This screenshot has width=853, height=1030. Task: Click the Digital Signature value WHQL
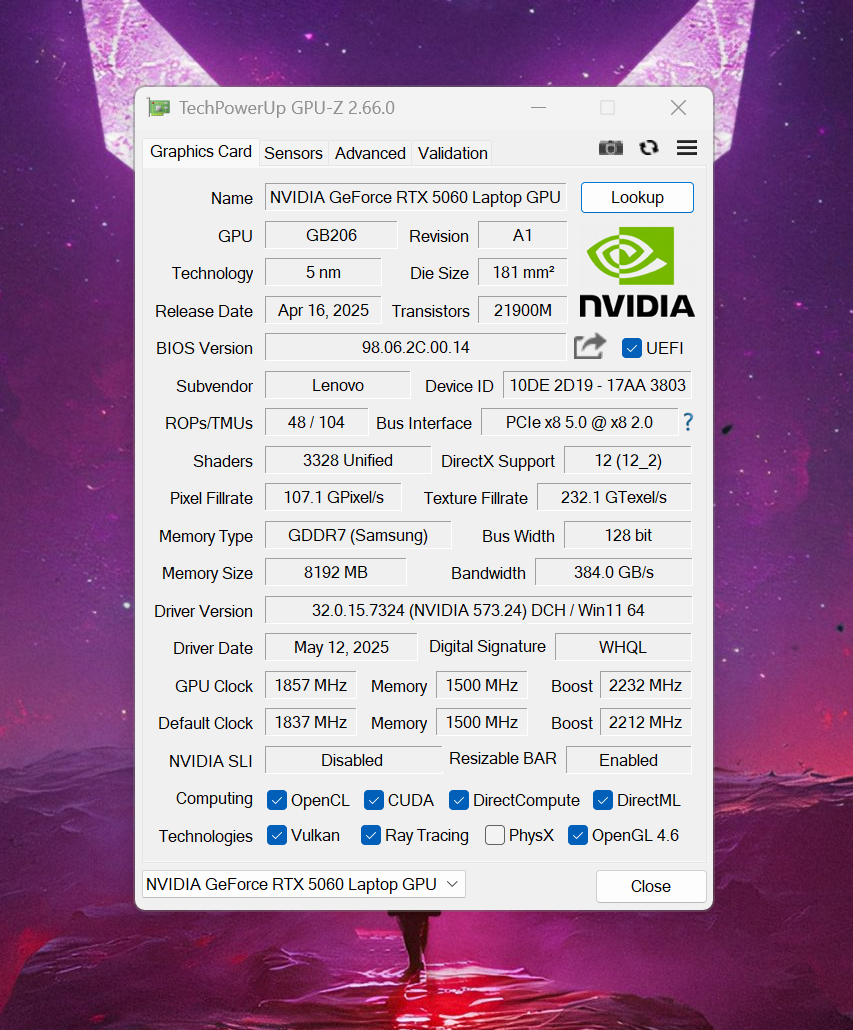pos(623,647)
